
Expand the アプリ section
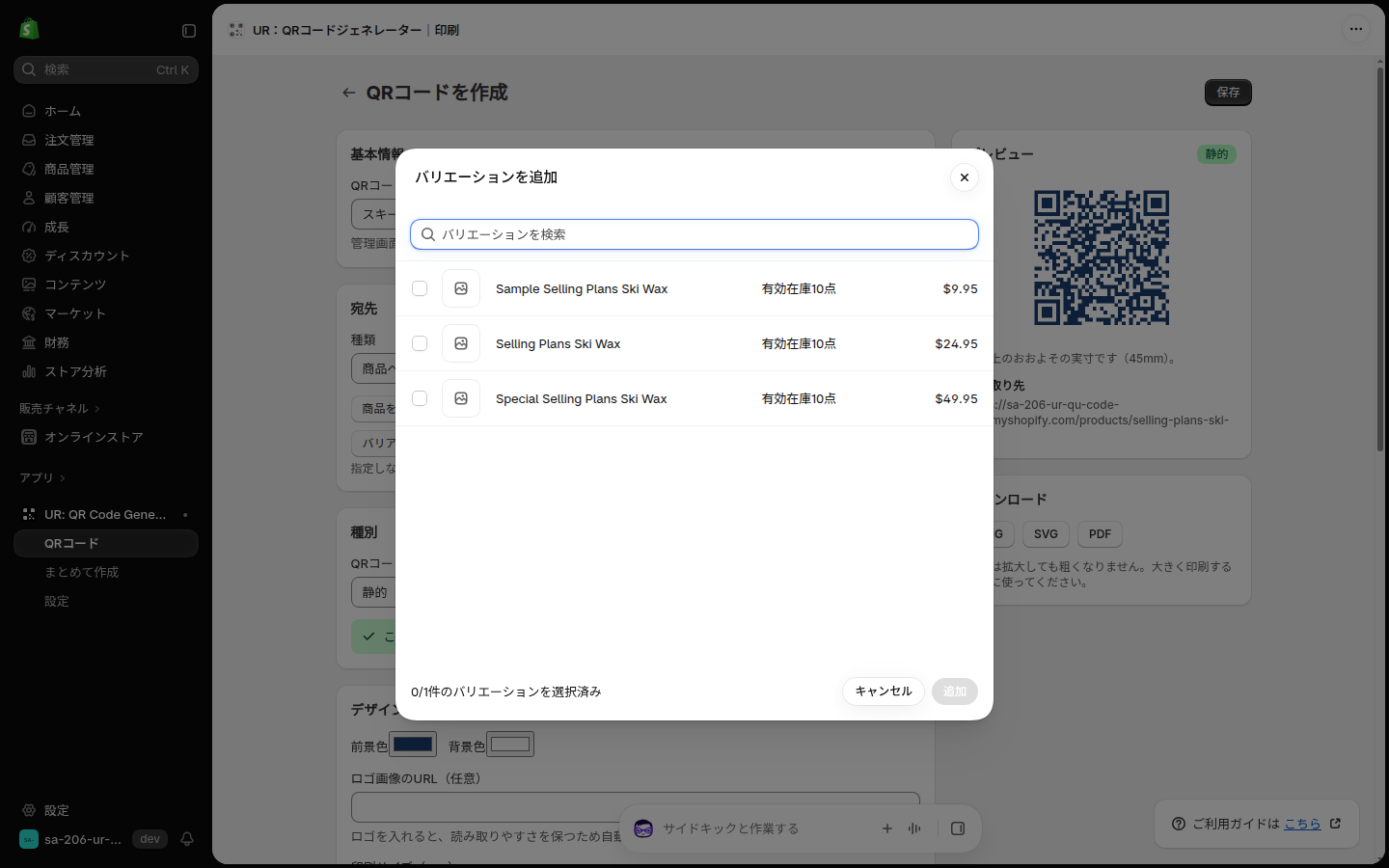pyautogui.click(x=42, y=478)
